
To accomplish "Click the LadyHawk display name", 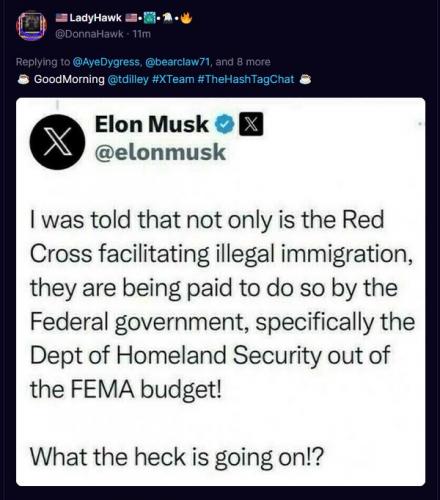I will tap(95, 18).
